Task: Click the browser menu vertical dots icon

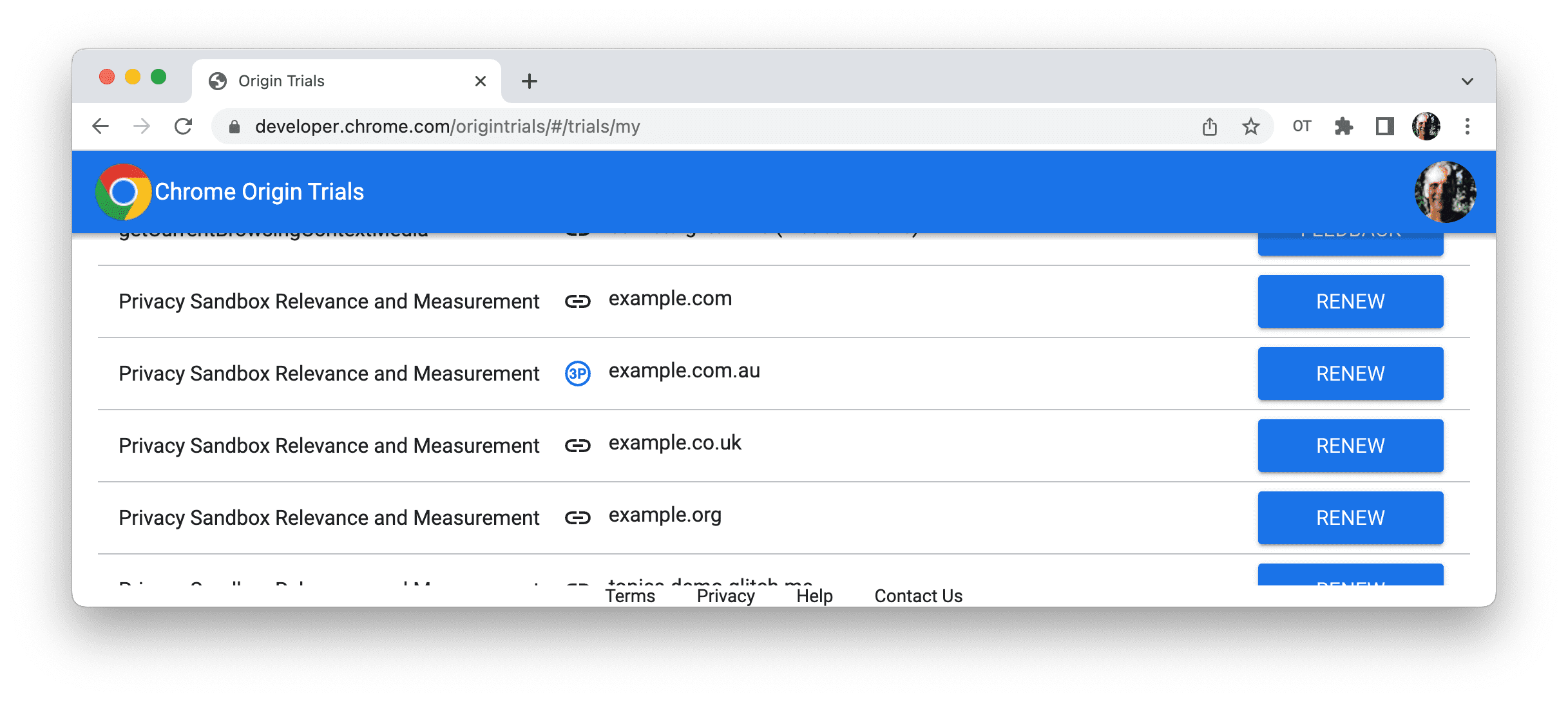Action: 1467,126
